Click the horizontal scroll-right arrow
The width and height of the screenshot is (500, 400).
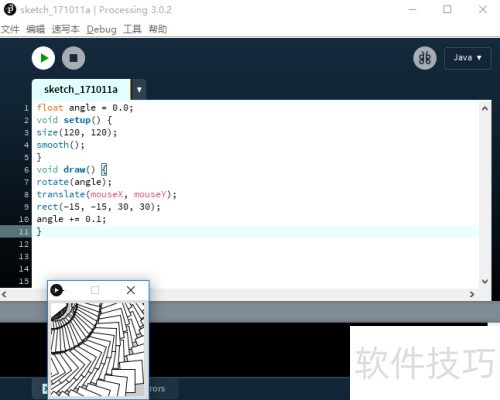click(x=472, y=294)
